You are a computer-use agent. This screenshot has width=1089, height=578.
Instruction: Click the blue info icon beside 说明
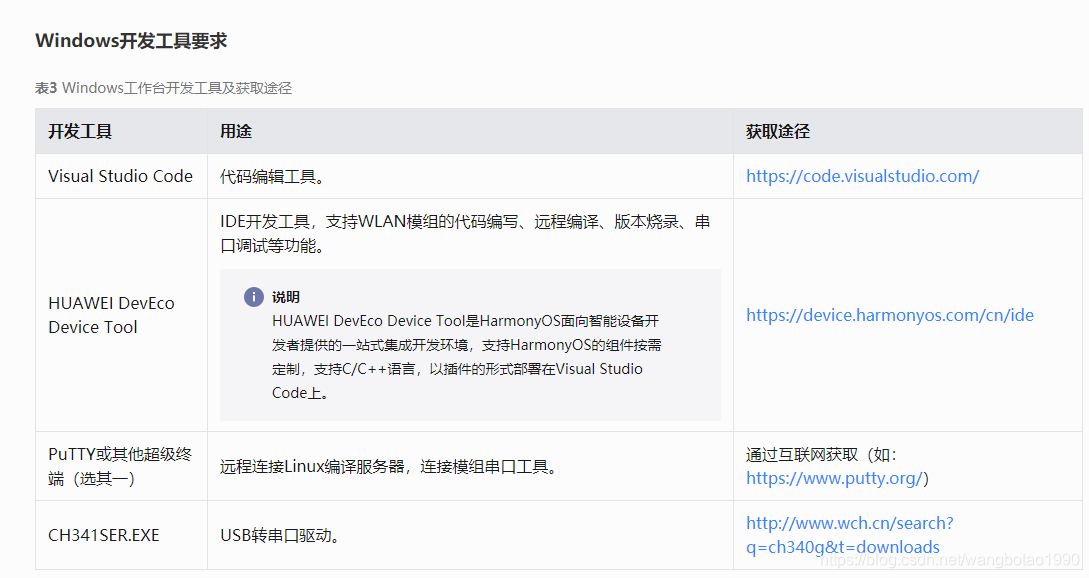click(x=253, y=297)
